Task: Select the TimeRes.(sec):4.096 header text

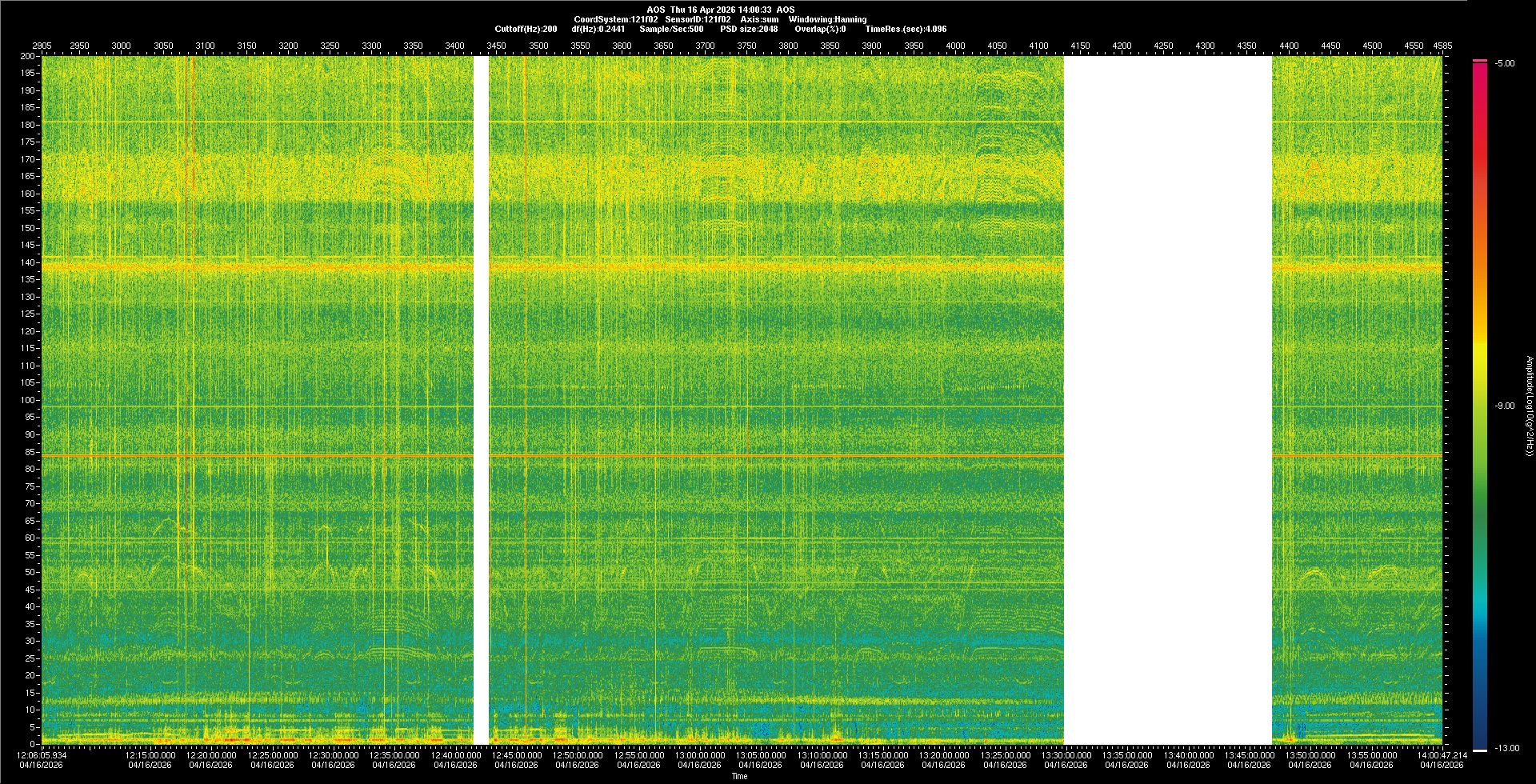Action: (906, 29)
